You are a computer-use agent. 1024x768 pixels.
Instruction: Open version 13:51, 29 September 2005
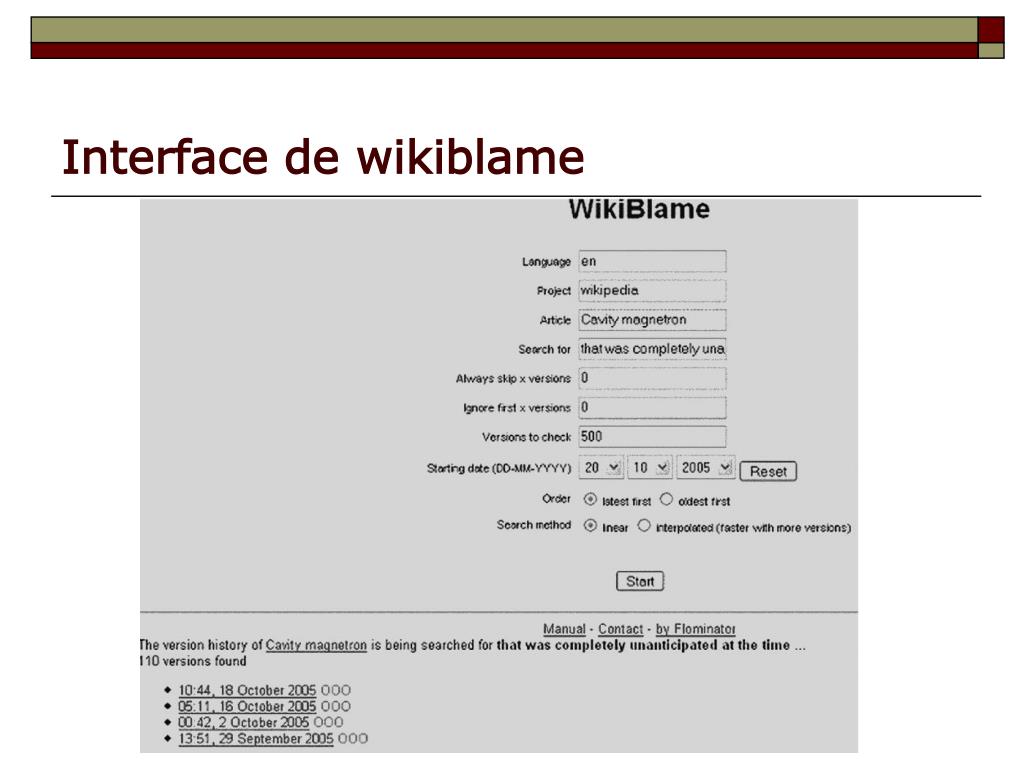255,739
